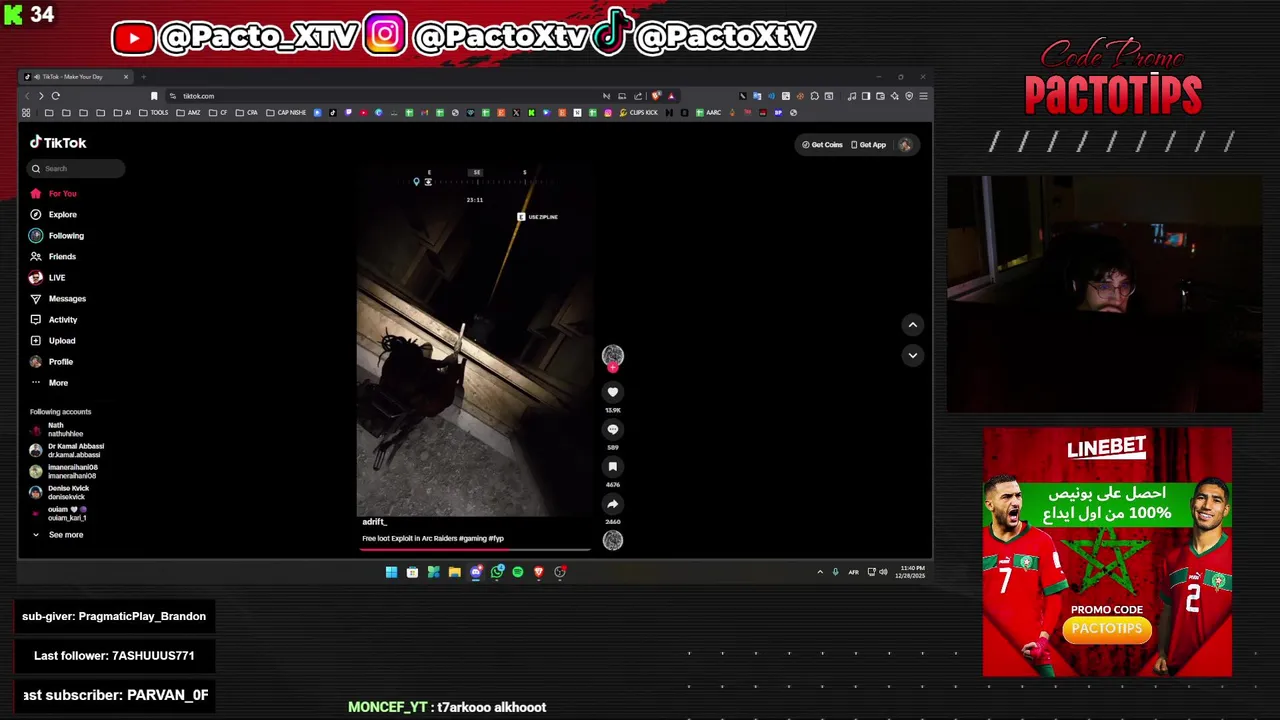Click the volume icon in system tray
The height and width of the screenshot is (720, 1280).
(x=883, y=572)
